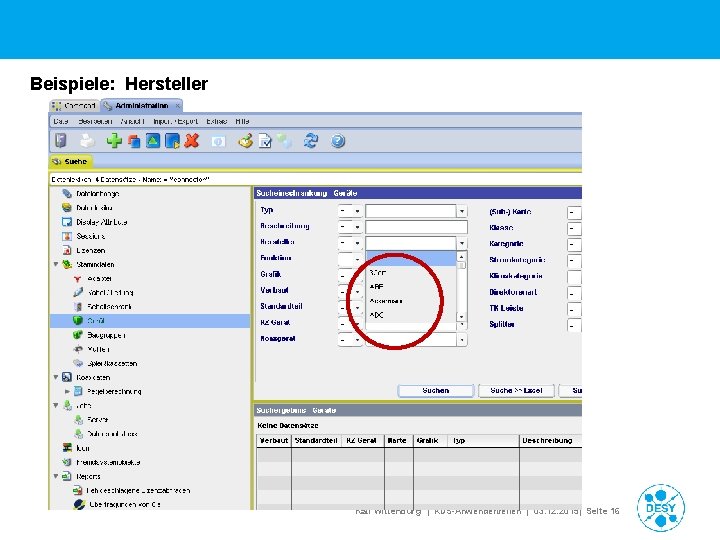Image resolution: width=720 pixels, height=540 pixels.
Task: Open the Import / Export menu
Action: [x=175, y=121]
